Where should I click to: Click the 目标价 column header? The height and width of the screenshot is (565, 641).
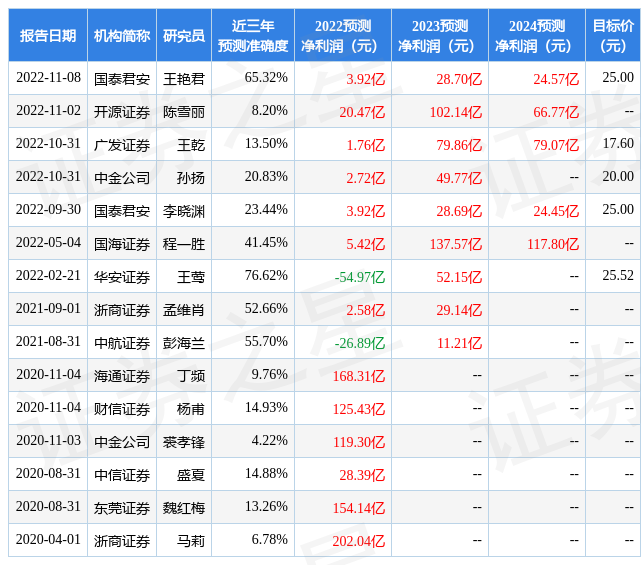(613, 36)
